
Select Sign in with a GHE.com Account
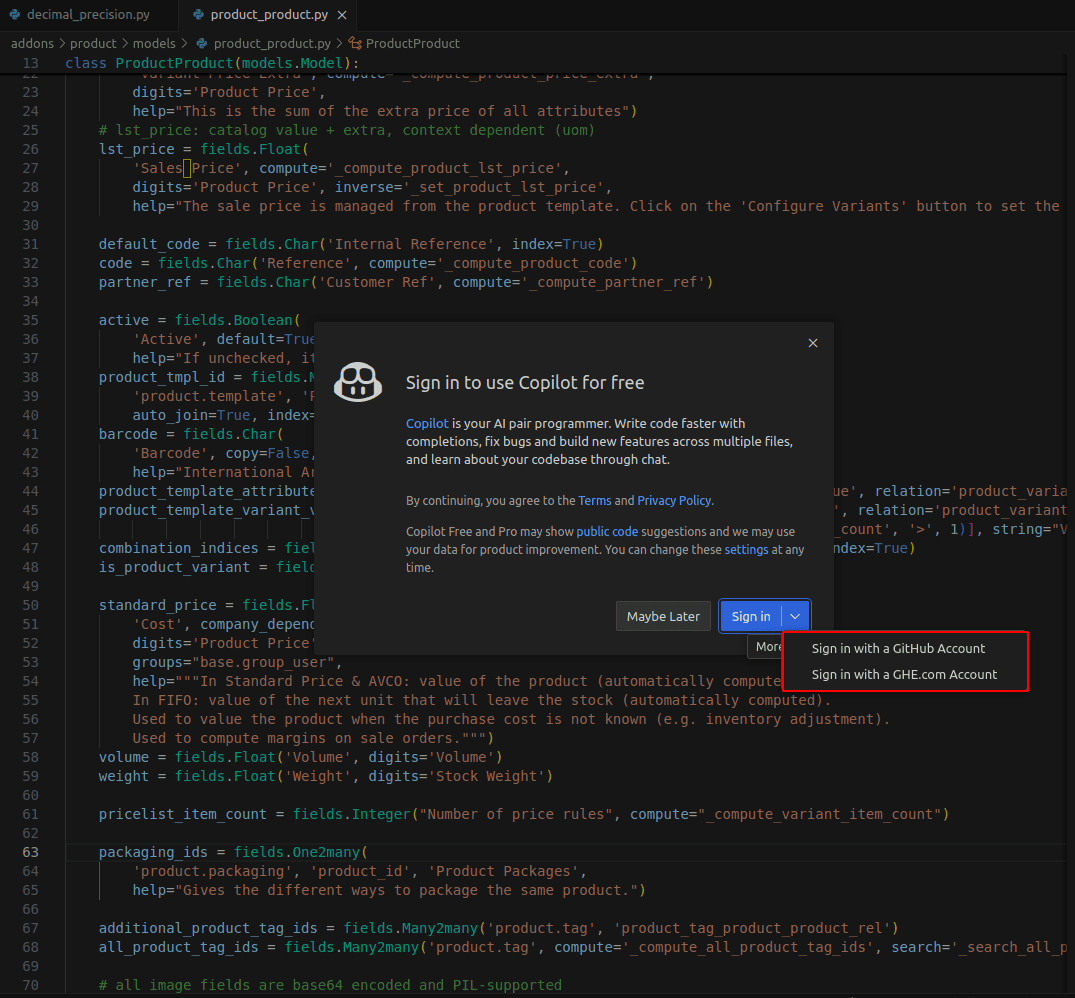[x=904, y=674]
